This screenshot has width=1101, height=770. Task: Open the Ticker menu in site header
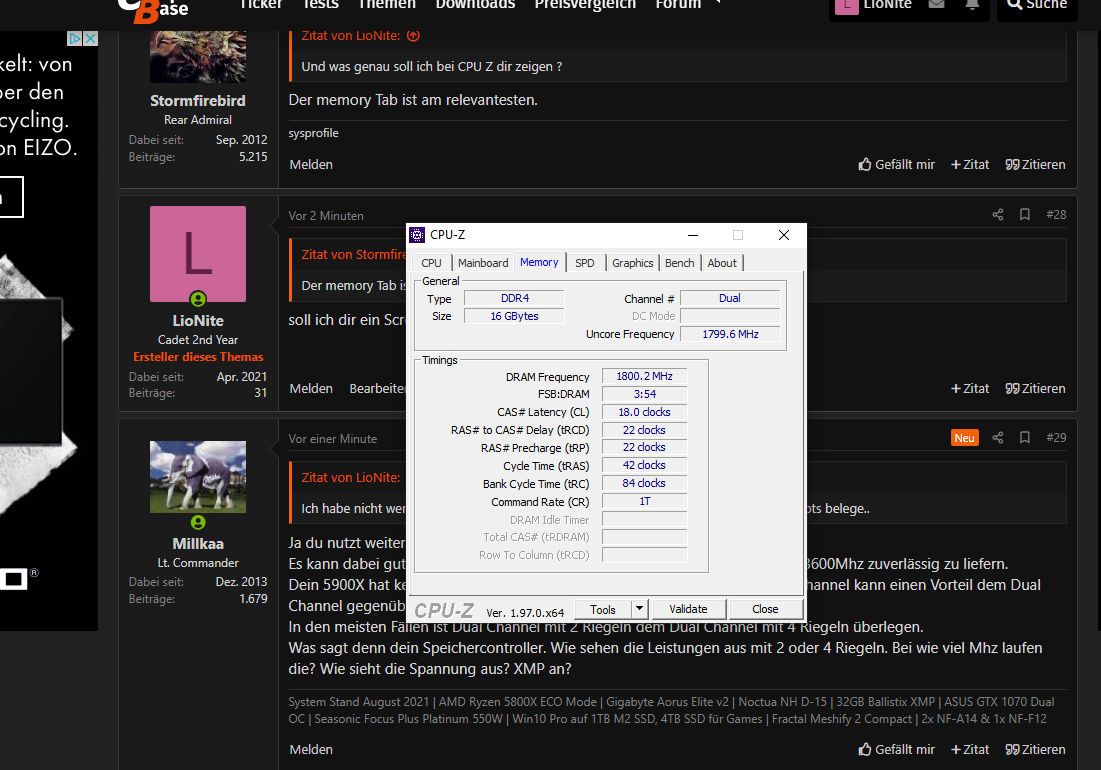point(261,4)
